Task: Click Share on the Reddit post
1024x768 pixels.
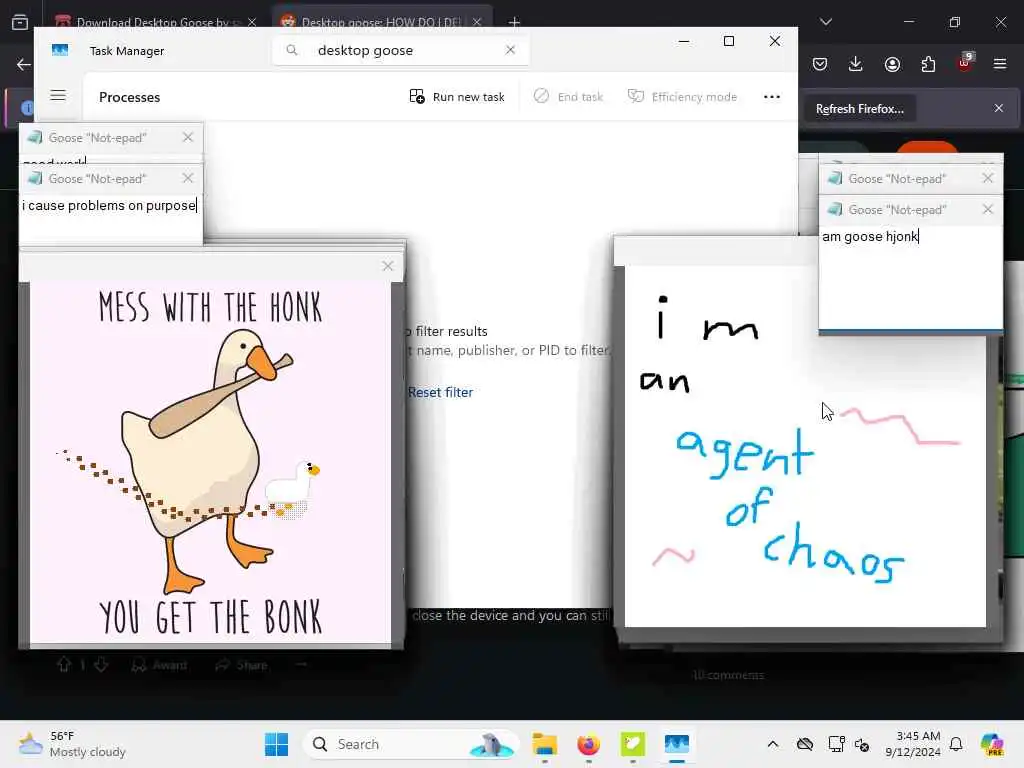Action: [242, 665]
